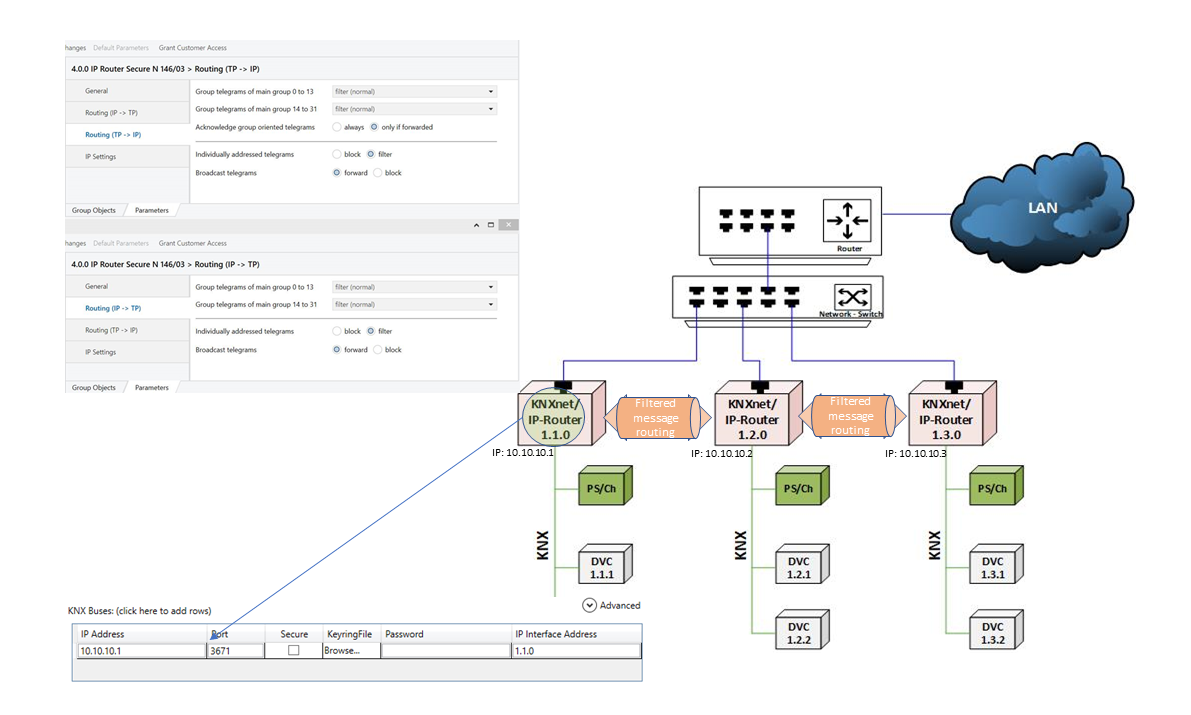
Task: Open main group 0 to 13 dropdown in TP -> IP panel
Action: click(x=414, y=91)
